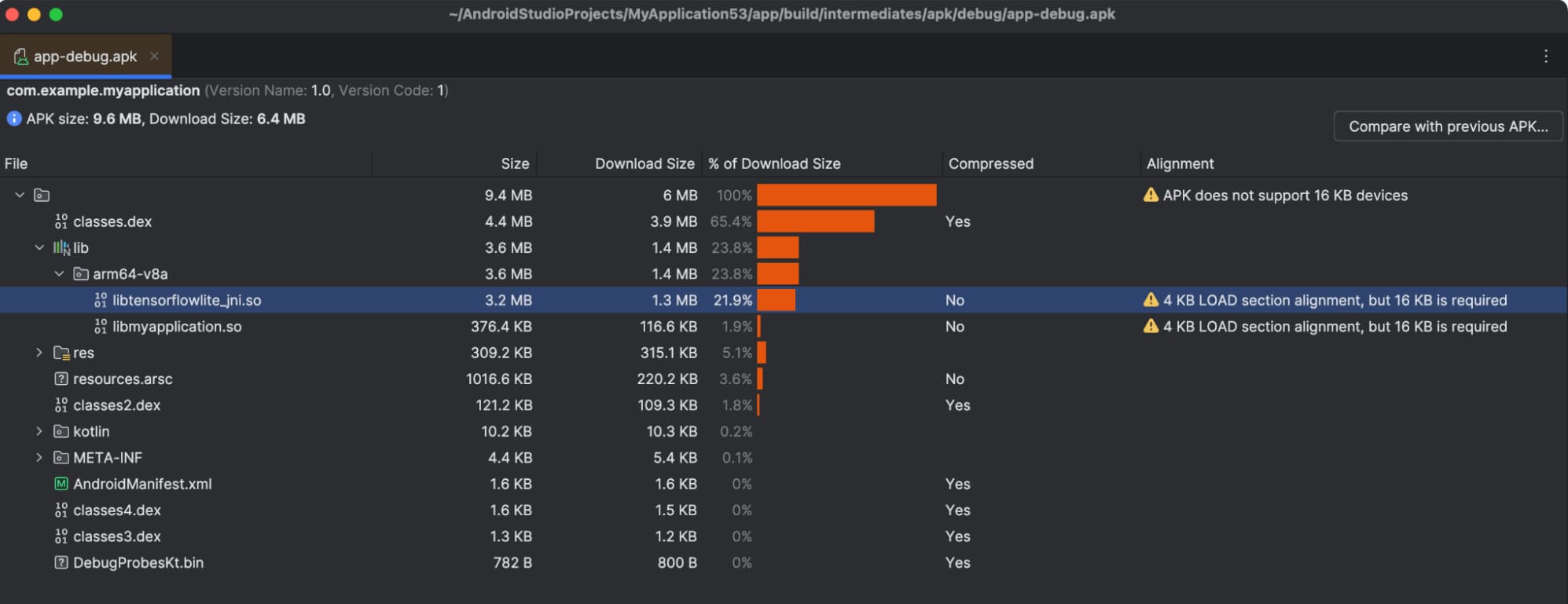The image size is (1568, 604).
Task: Expand the kotlin folder
Action: (39, 431)
